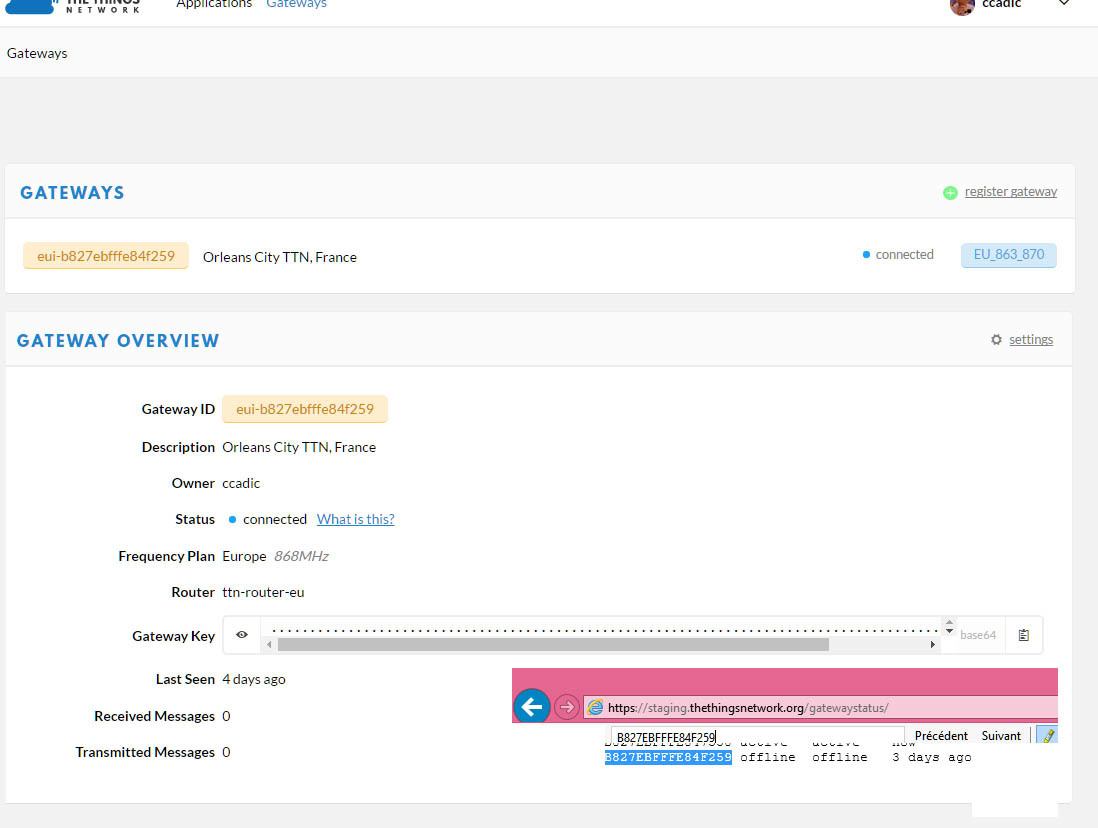1098x828 pixels.
Task: Click the highlighted B827EBFFFE84F259 result
Action: click(668, 757)
